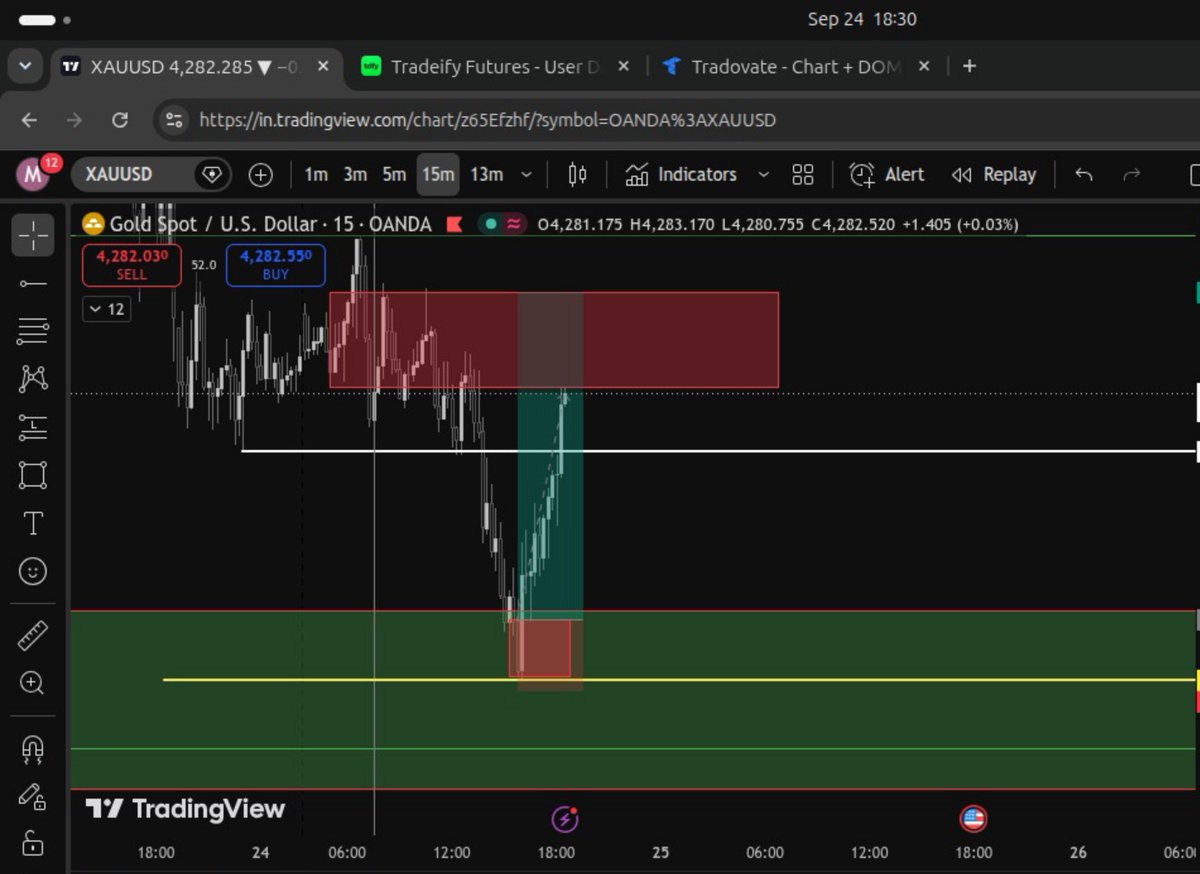Go forward in browser history
Viewport: 1200px width, 874px height.
coord(74,120)
